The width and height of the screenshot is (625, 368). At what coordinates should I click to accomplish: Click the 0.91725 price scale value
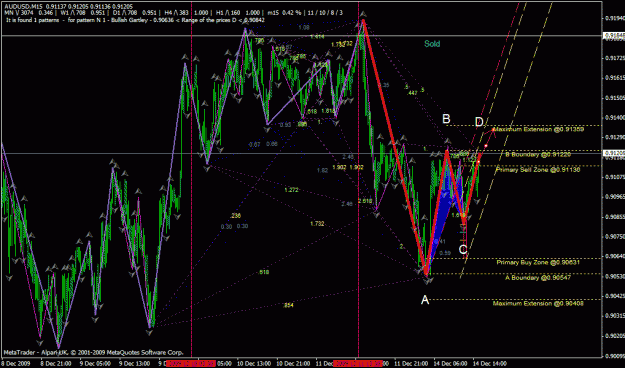(614, 59)
